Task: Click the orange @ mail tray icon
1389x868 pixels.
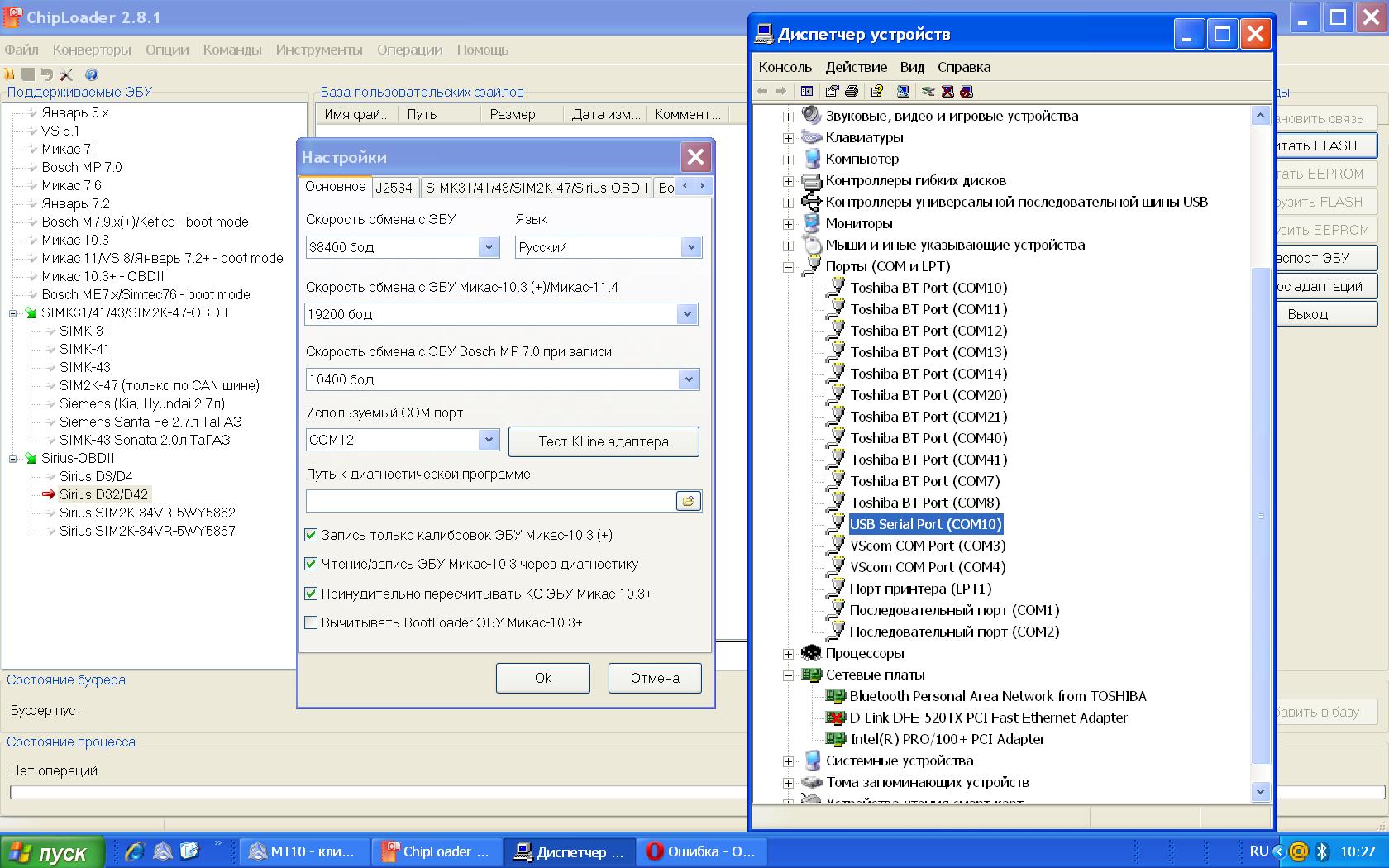Action: (1299, 851)
